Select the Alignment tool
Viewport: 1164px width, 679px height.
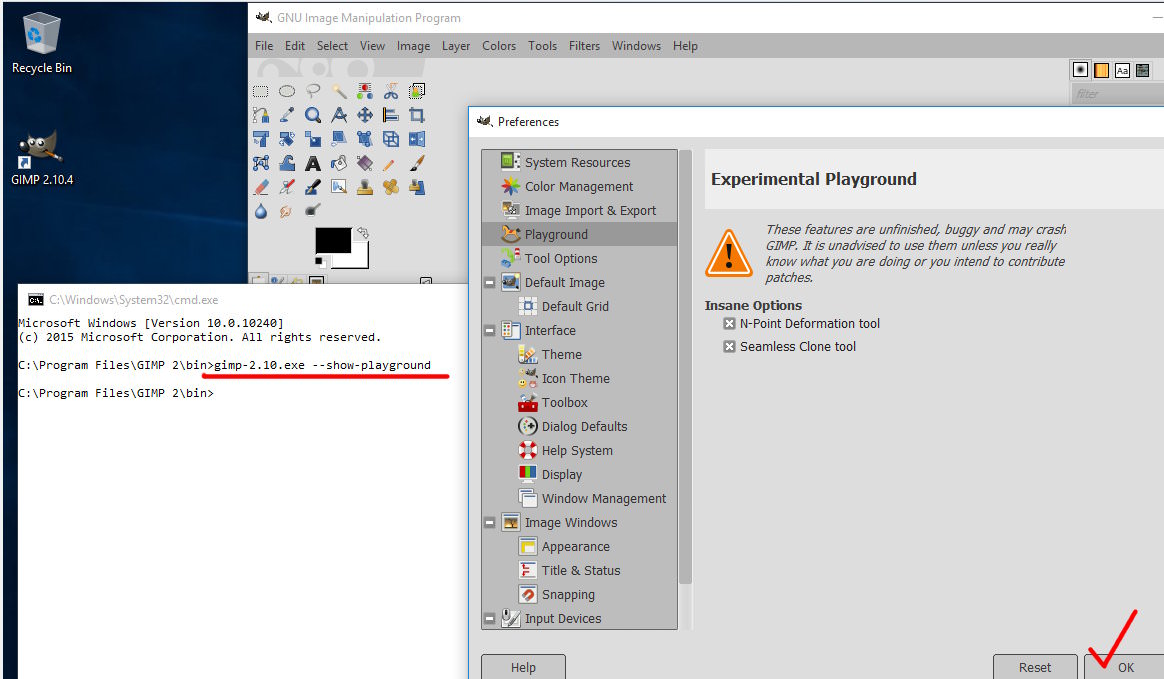390,115
